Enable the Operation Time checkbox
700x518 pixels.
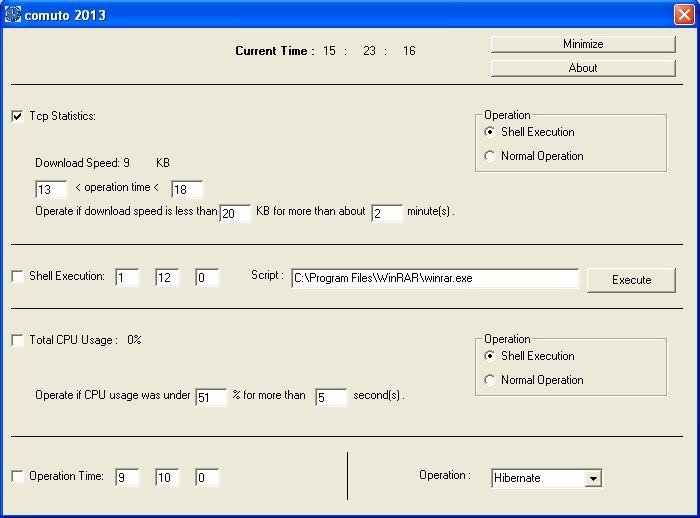17,476
